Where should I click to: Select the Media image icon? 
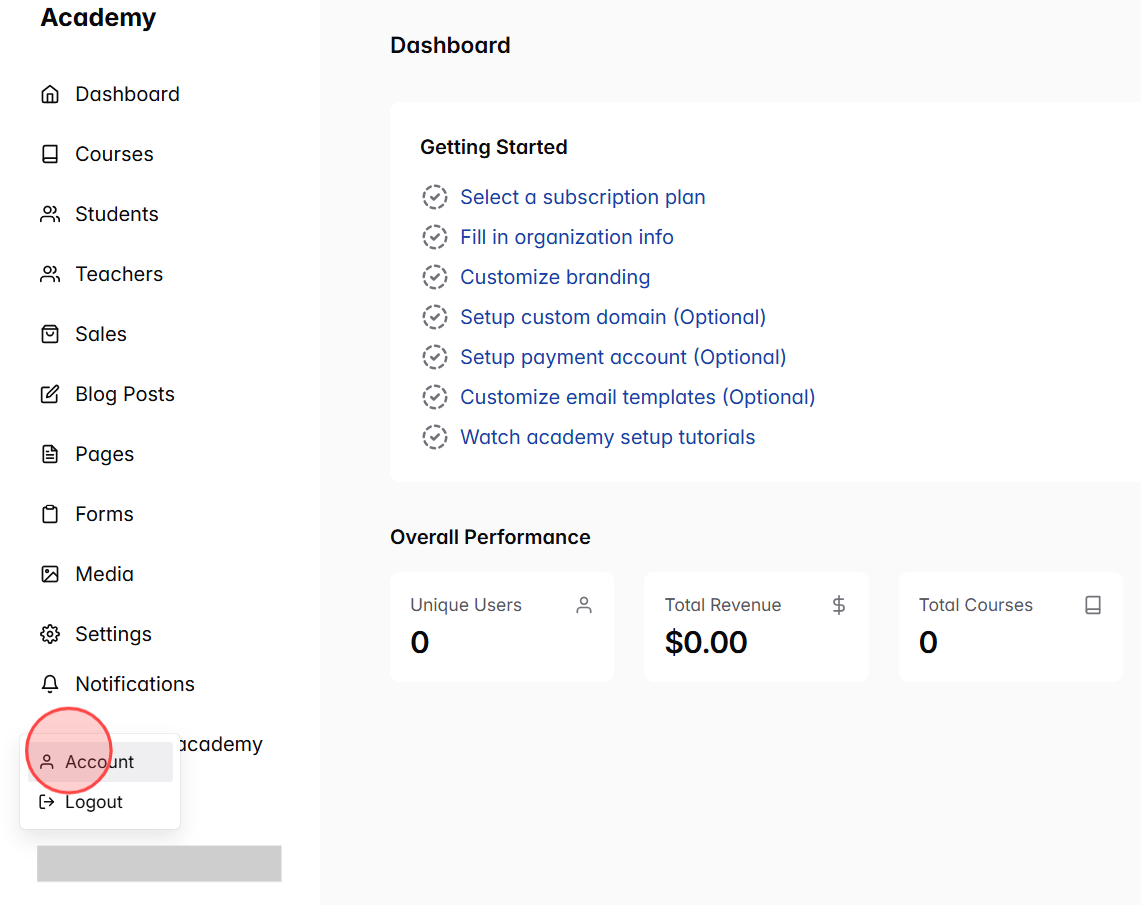(50, 573)
